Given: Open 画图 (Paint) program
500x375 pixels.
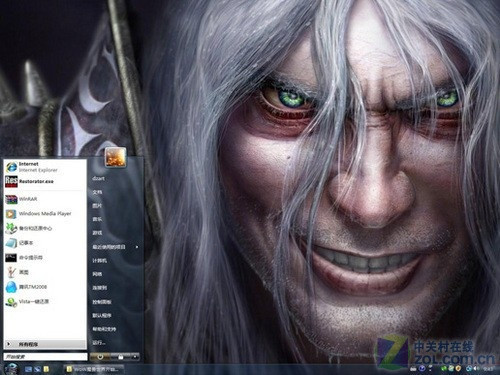Looking at the screenshot, I should [x=45, y=272].
